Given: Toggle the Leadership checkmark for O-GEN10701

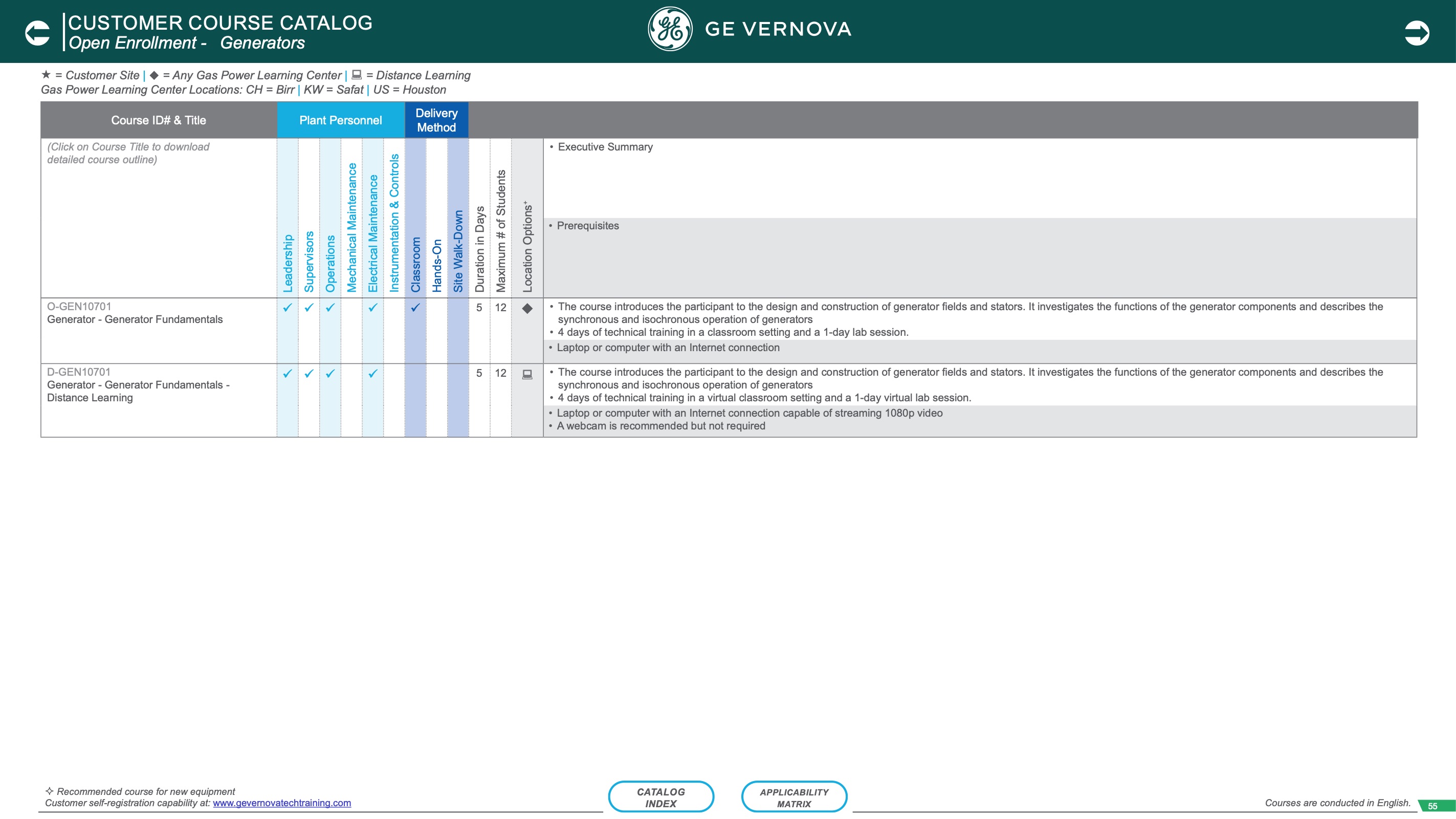Looking at the screenshot, I should pyautogui.click(x=286, y=308).
